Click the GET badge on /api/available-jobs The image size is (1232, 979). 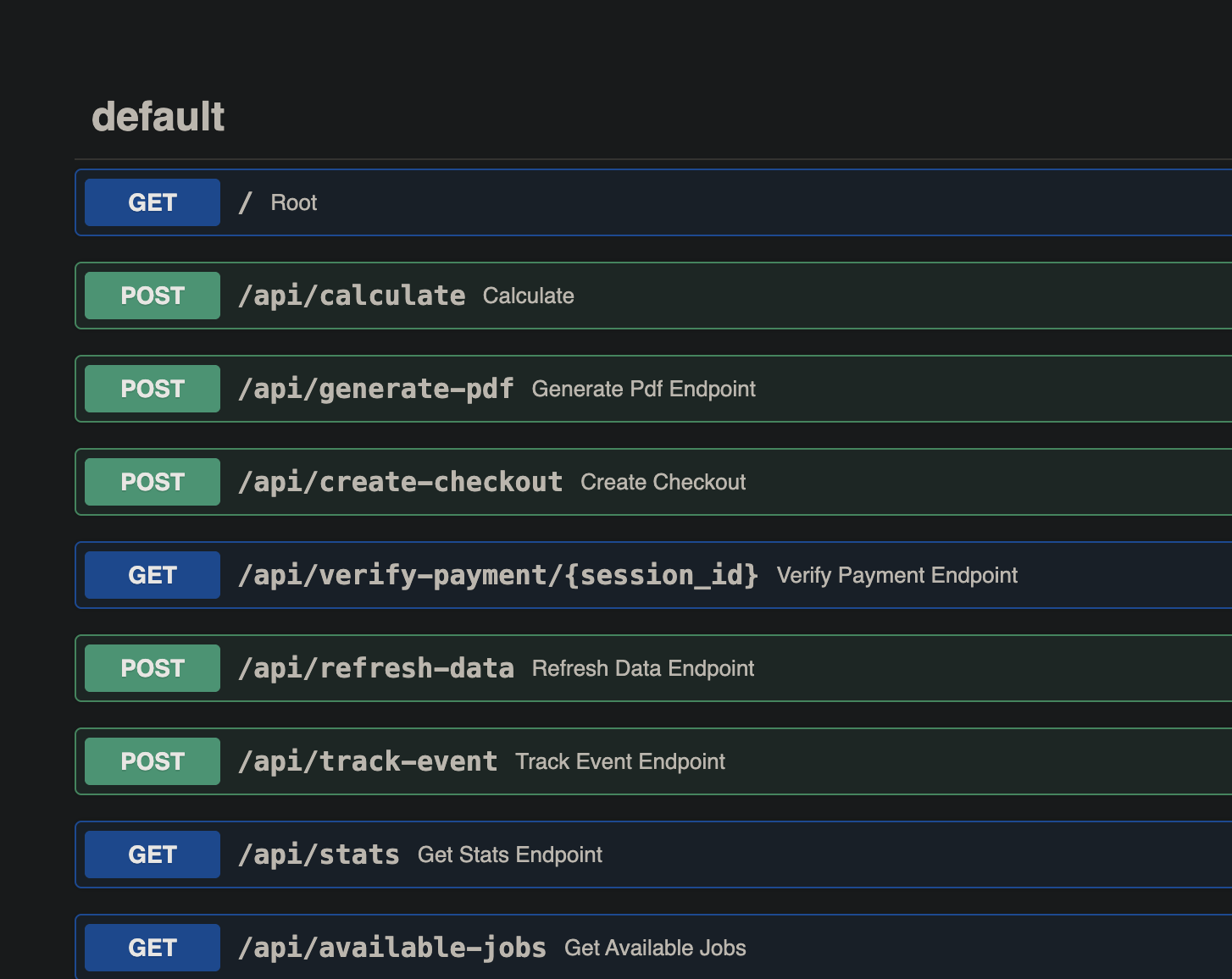(152, 947)
